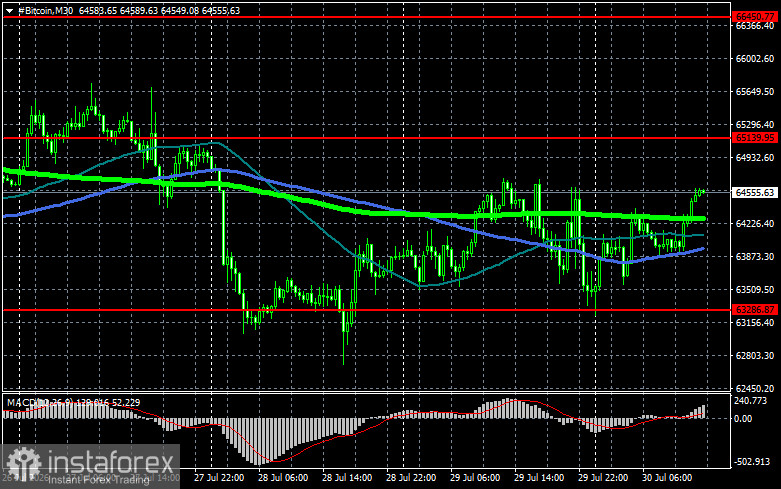Click the current price label 64555.63

(755, 192)
